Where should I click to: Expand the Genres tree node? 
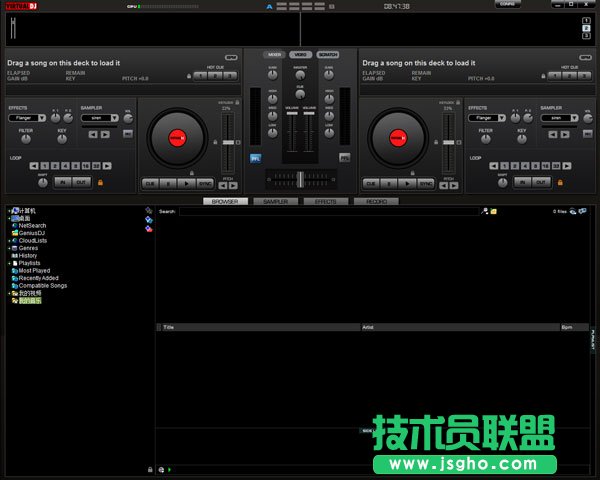point(9,248)
